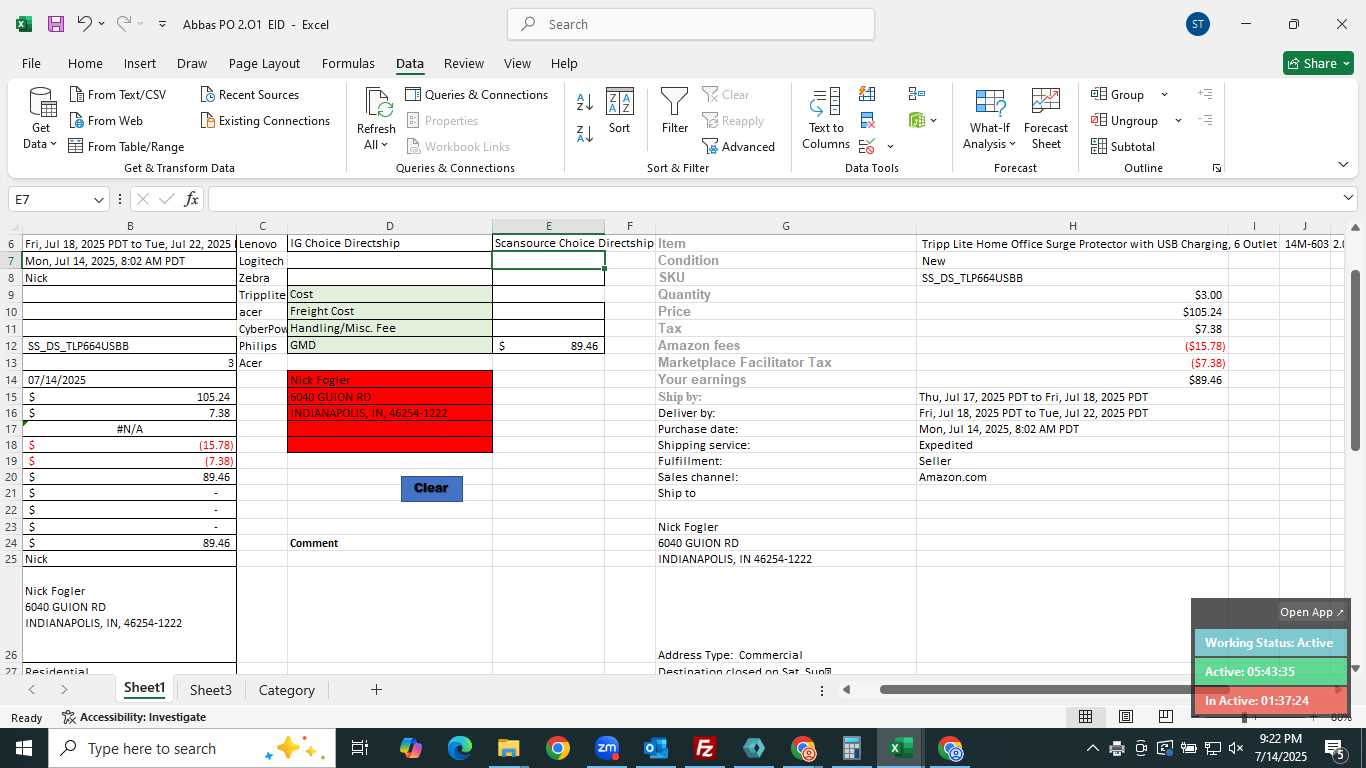Screen dimensions: 1366x768
Task: Open Recent Sources
Action: click(x=250, y=94)
